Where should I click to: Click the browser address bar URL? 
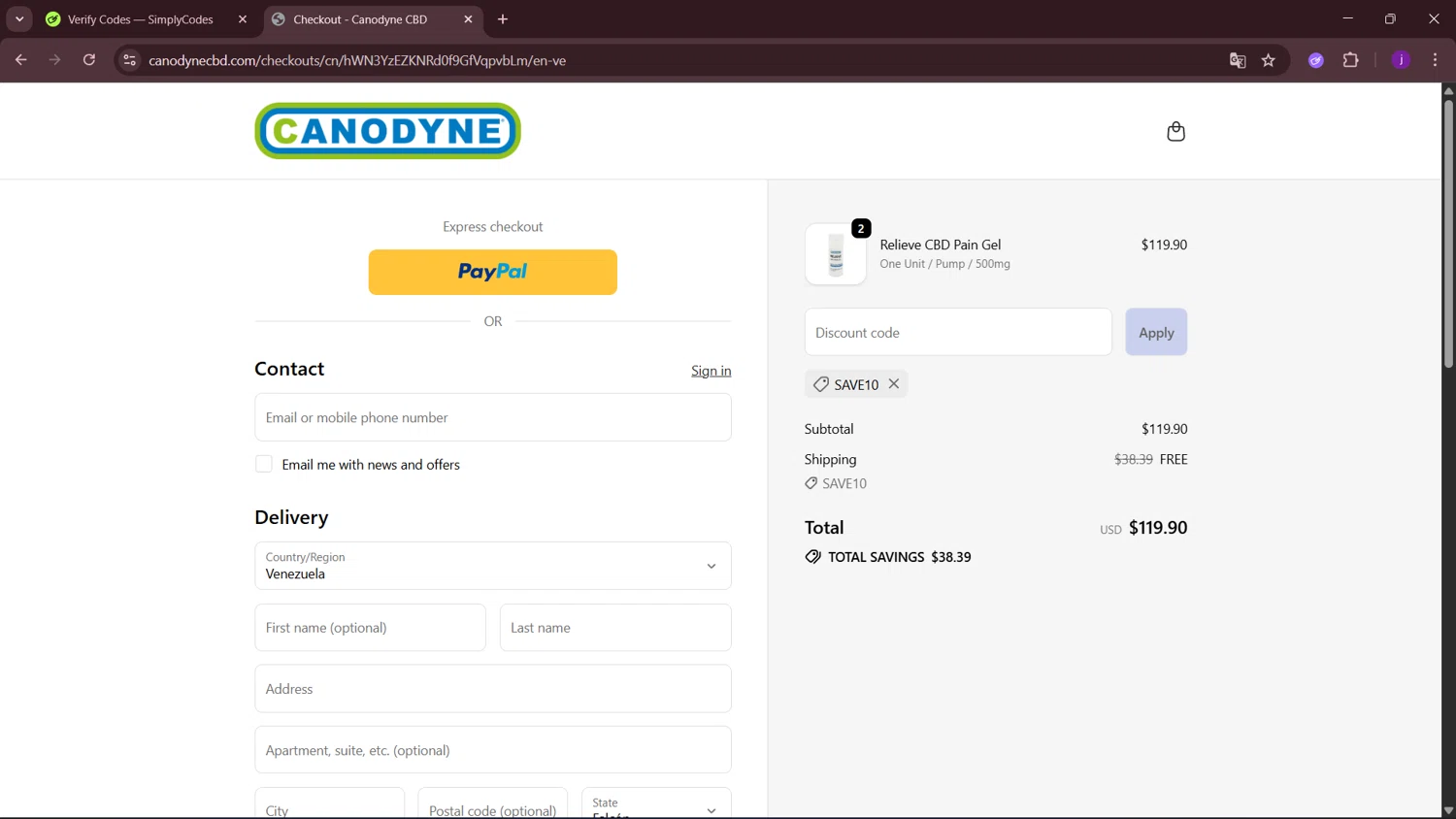[x=357, y=60]
